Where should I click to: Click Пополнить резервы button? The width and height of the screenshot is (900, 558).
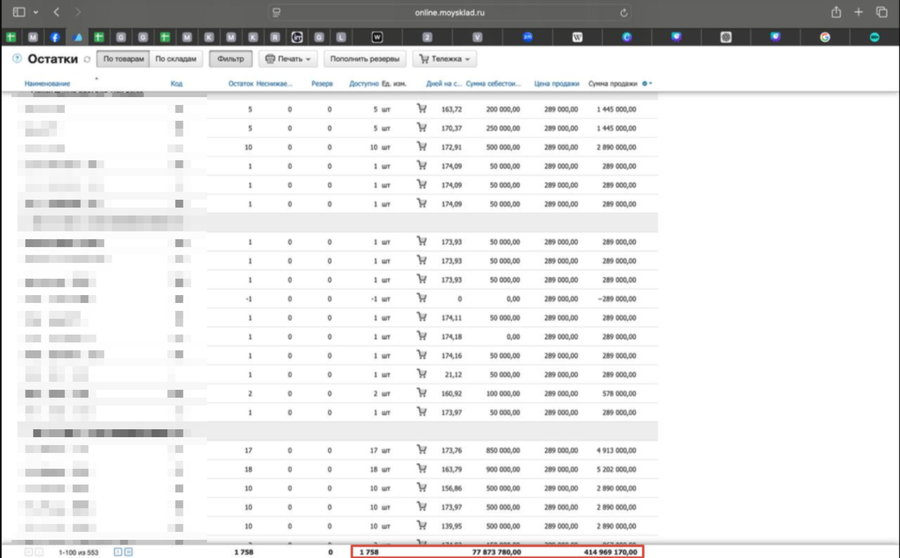click(365, 59)
